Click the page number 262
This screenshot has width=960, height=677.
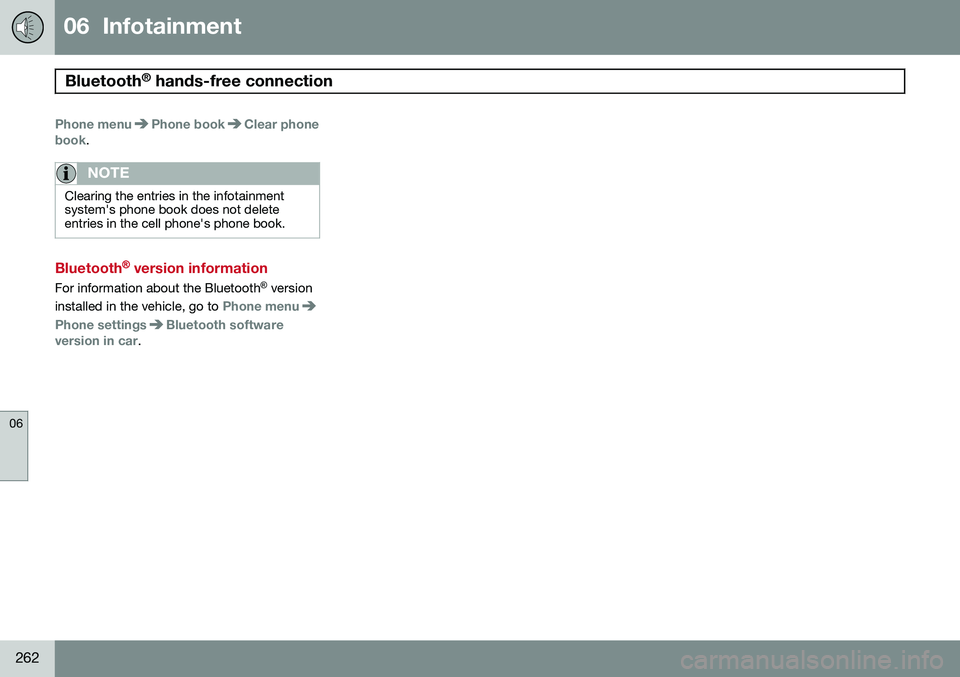tap(27, 658)
